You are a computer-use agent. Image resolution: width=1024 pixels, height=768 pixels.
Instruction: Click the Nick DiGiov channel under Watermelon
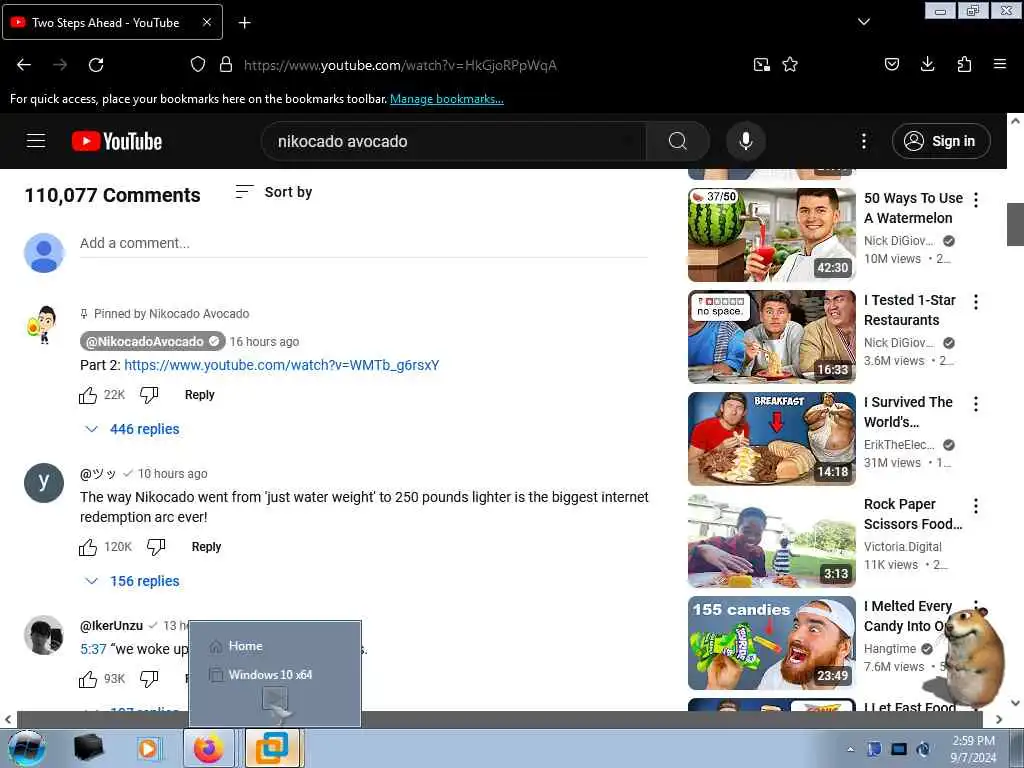pyautogui.click(x=899, y=241)
